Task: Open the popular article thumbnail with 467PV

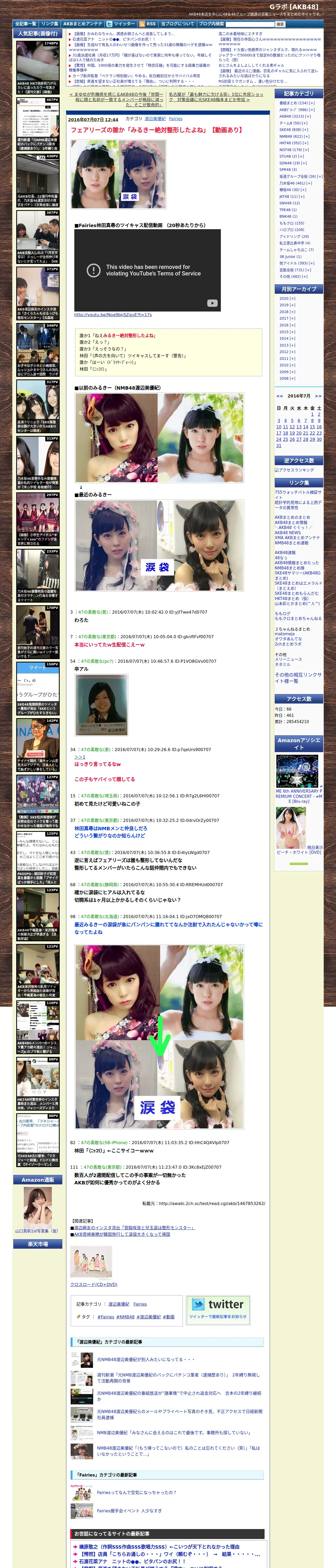Action: (x=38, y=124)
